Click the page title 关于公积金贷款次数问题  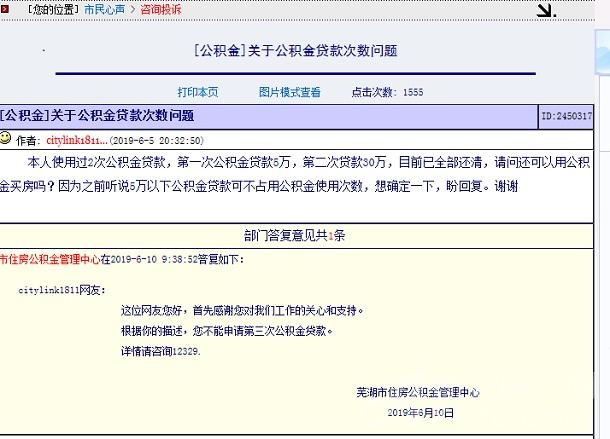coord(295,51)
